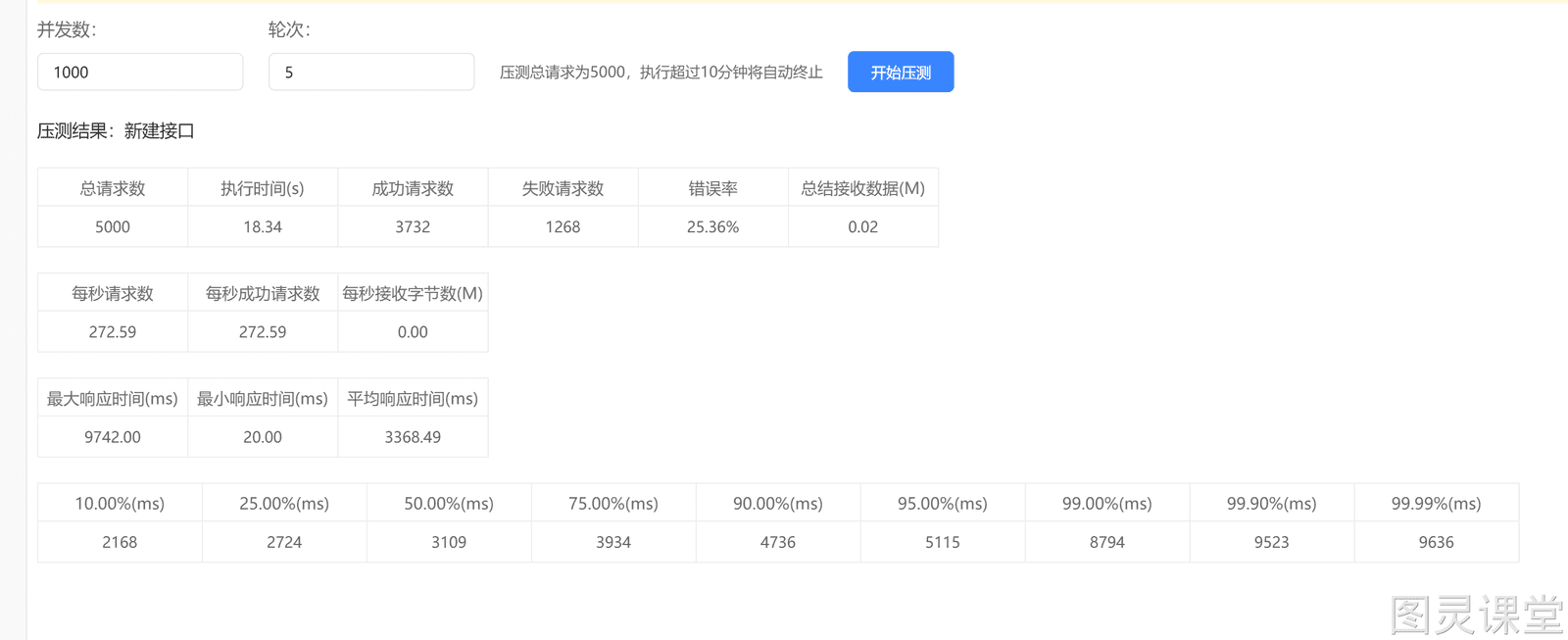Select the 错误率 header cell
The height and width of the screenshot is (640, 1568).
[x=712, y=188]
